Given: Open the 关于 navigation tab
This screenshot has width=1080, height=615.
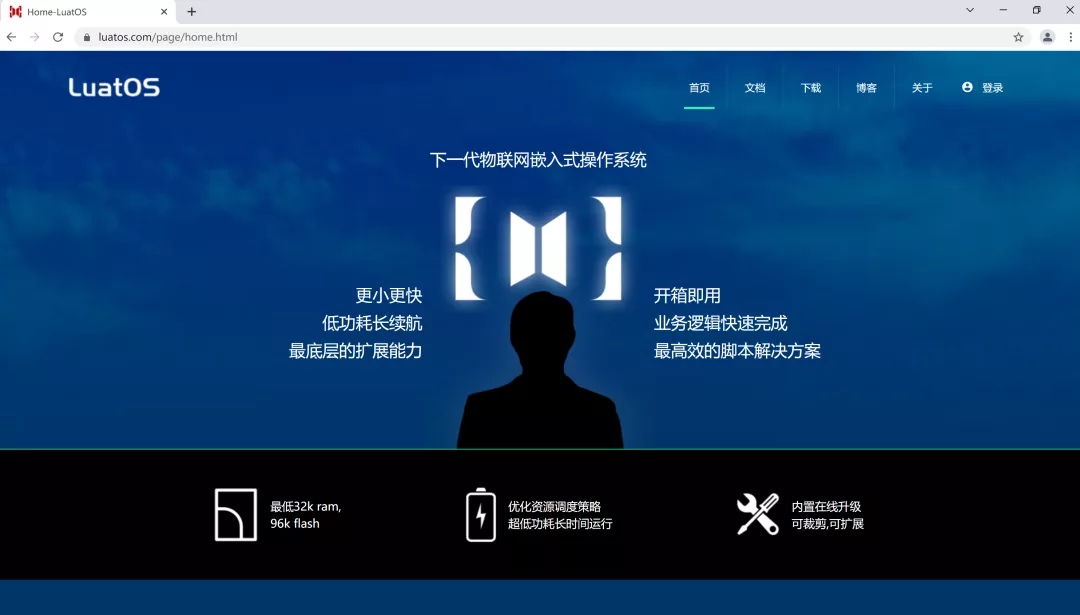Looking at the screenshot, I should tap(922, 87).
